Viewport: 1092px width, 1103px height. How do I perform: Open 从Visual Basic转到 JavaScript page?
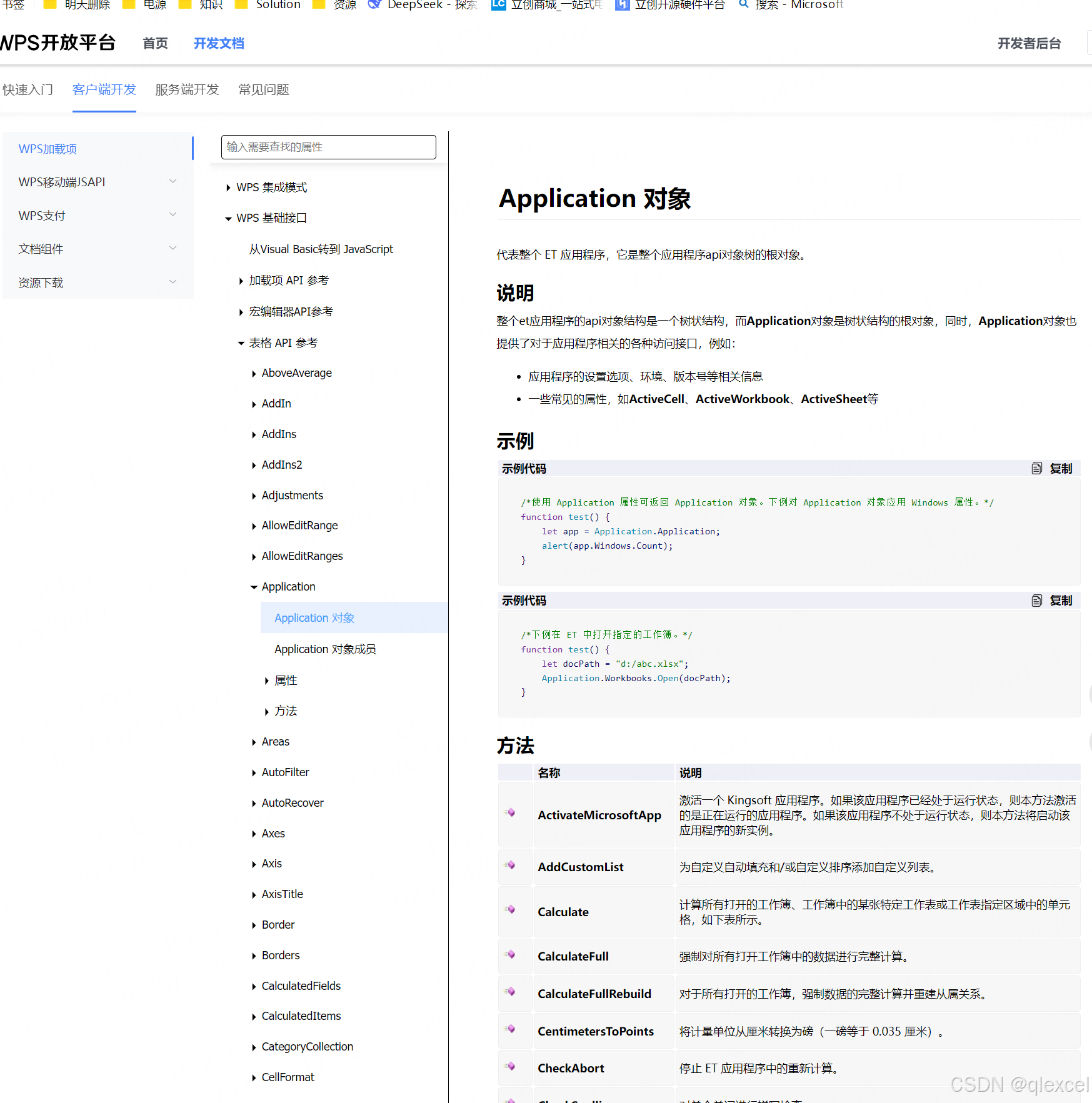[x=321, y=249]
